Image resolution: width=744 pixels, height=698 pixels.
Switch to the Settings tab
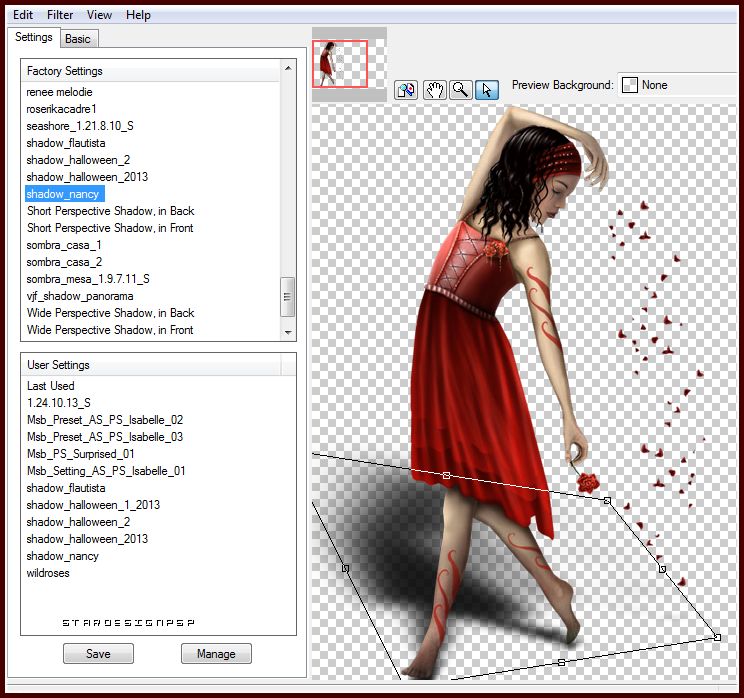[x=34, y=37]
